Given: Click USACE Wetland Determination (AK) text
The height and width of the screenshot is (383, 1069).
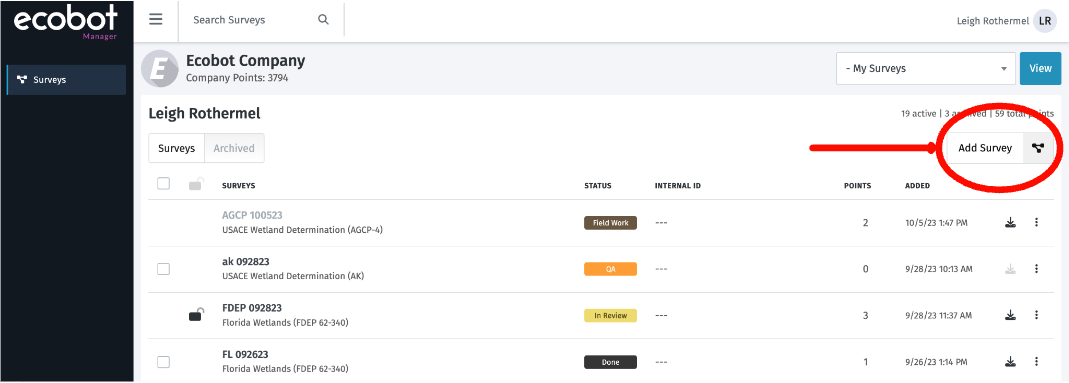Looking at the screenshot, I should pos(293,277).
